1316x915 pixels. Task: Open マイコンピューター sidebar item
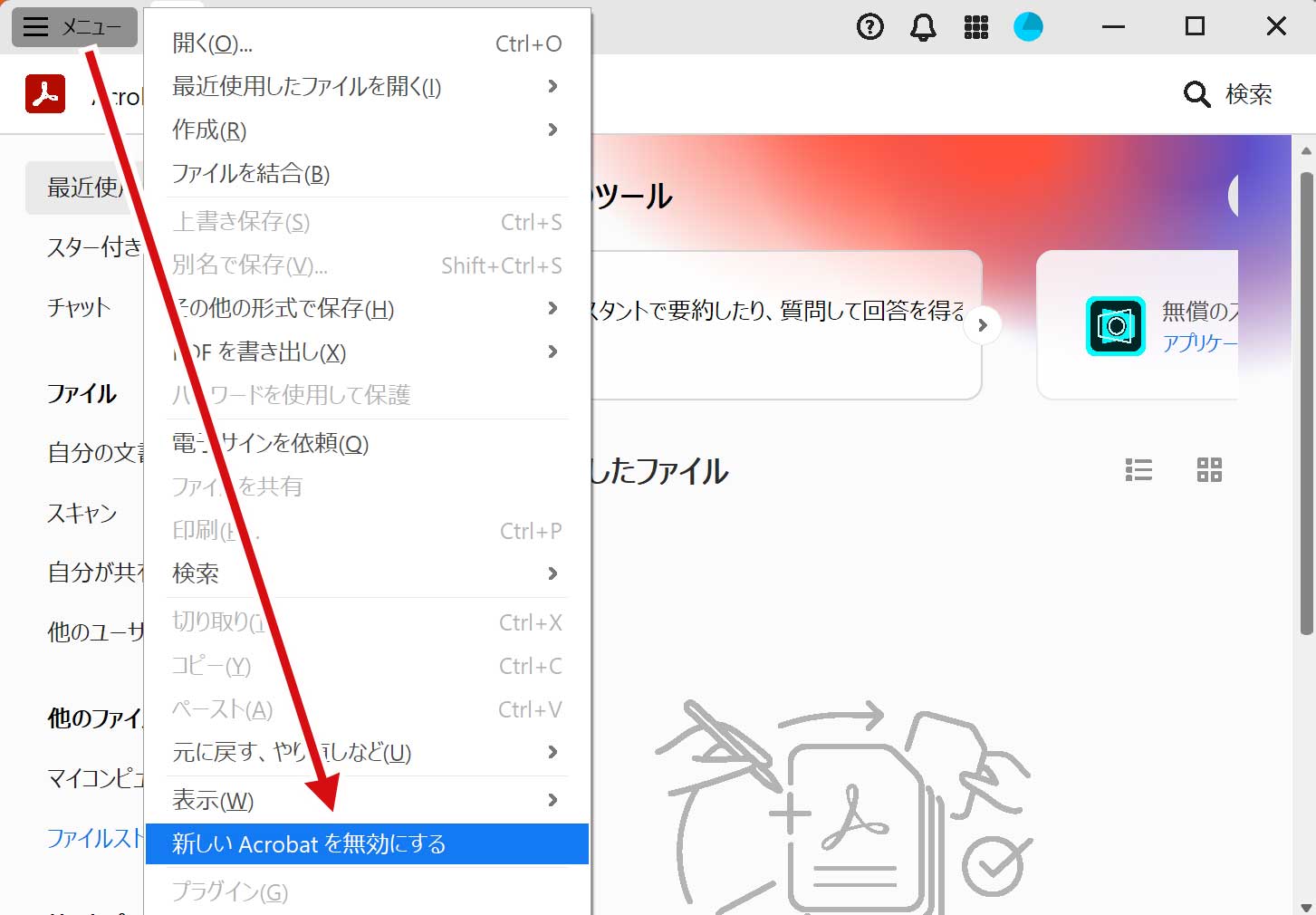(x=95, y=778)
